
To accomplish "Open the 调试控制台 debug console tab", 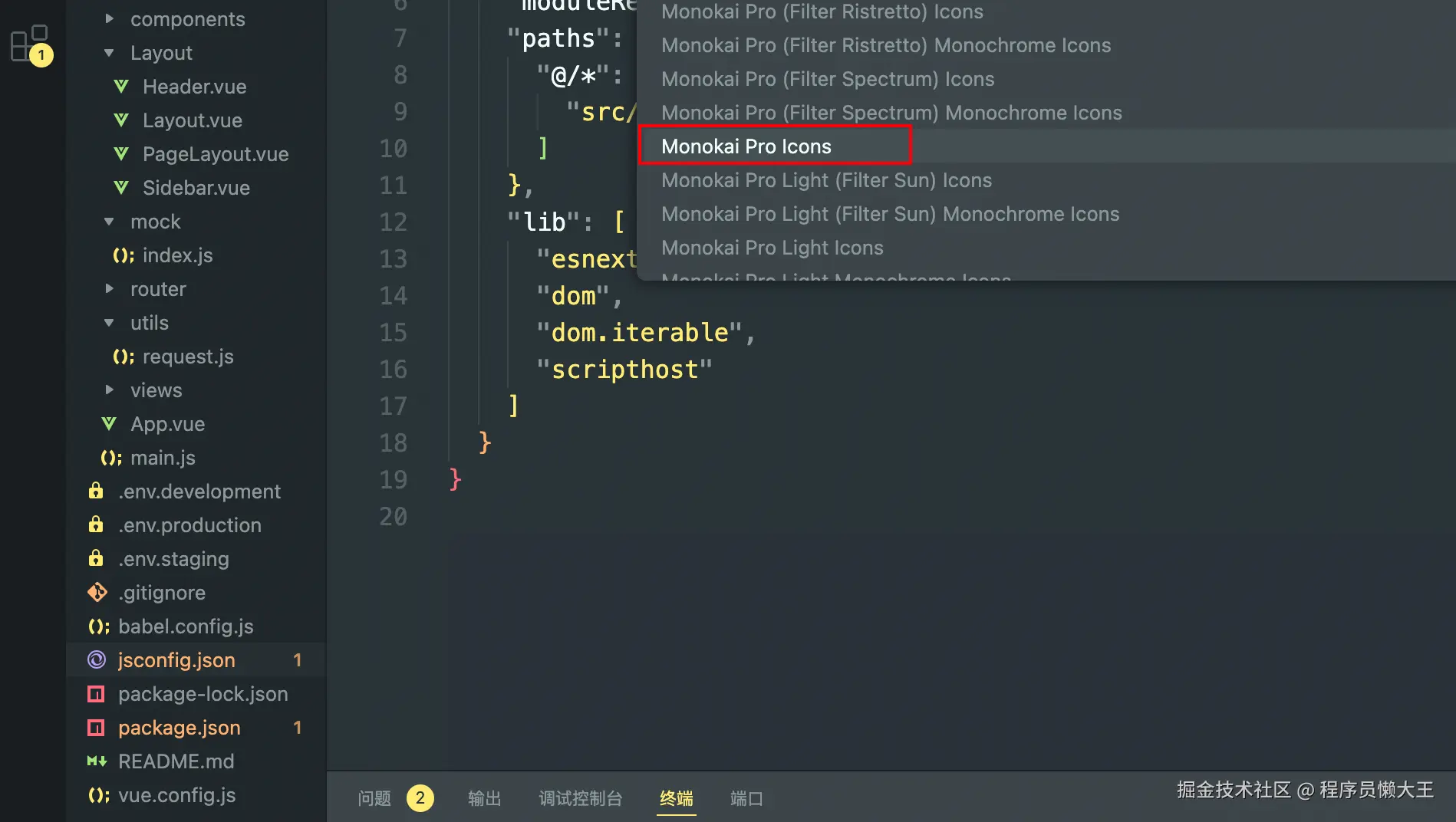I will [x=580, y=798].
